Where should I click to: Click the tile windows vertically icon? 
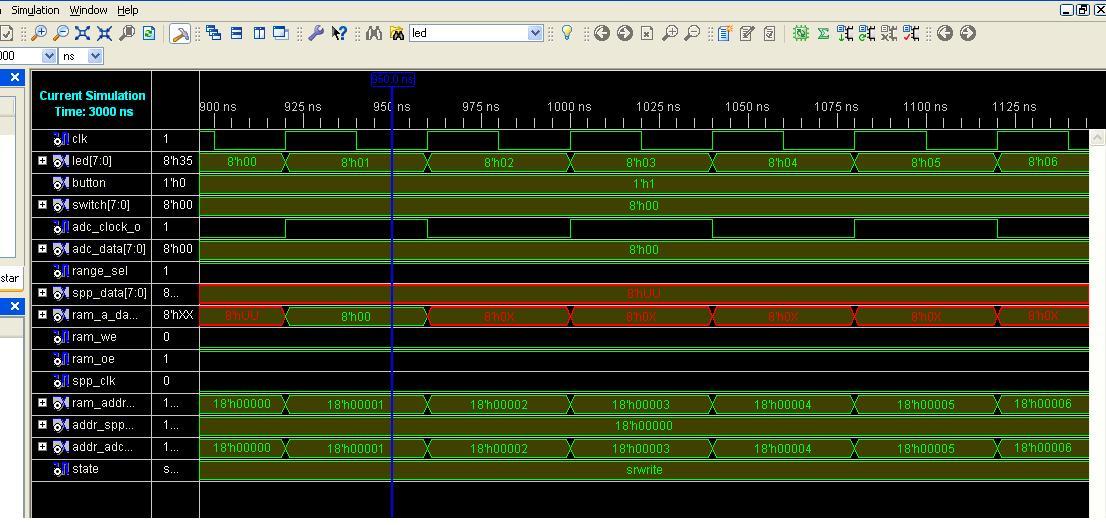click(259, 33)
